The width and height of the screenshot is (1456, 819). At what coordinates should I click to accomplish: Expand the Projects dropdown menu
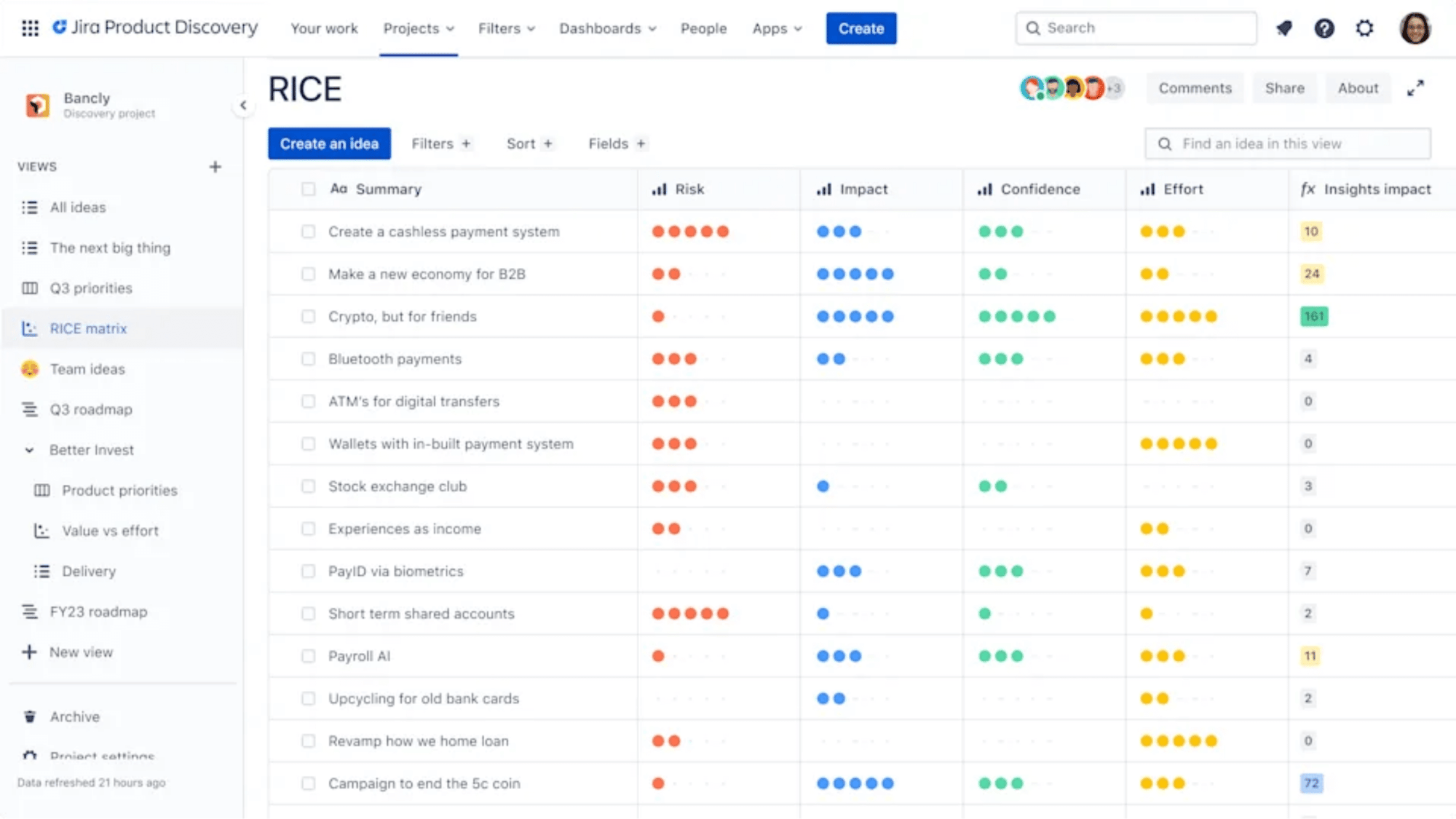(x=419, y=28)
